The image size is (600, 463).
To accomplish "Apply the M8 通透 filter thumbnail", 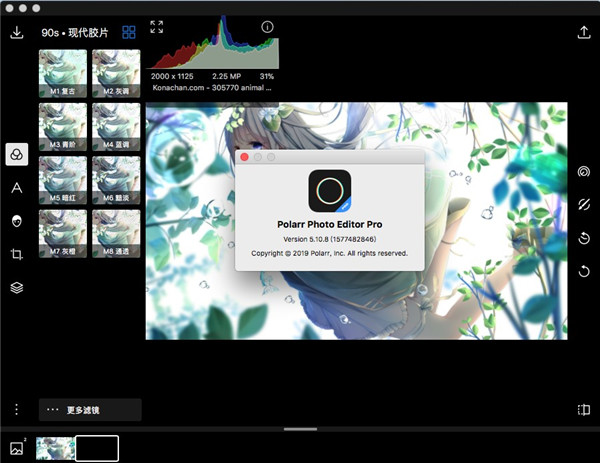I will pos(116,234).
